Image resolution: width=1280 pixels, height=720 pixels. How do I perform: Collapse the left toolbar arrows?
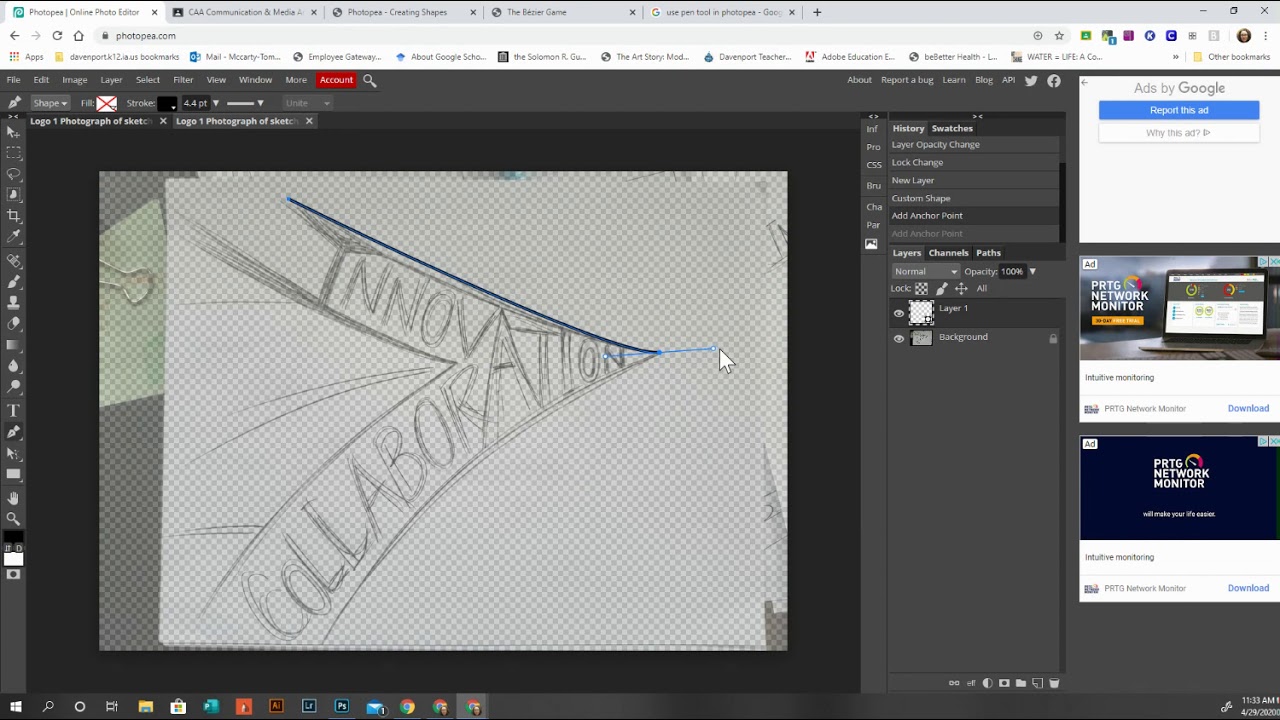[x=11, y=116]
